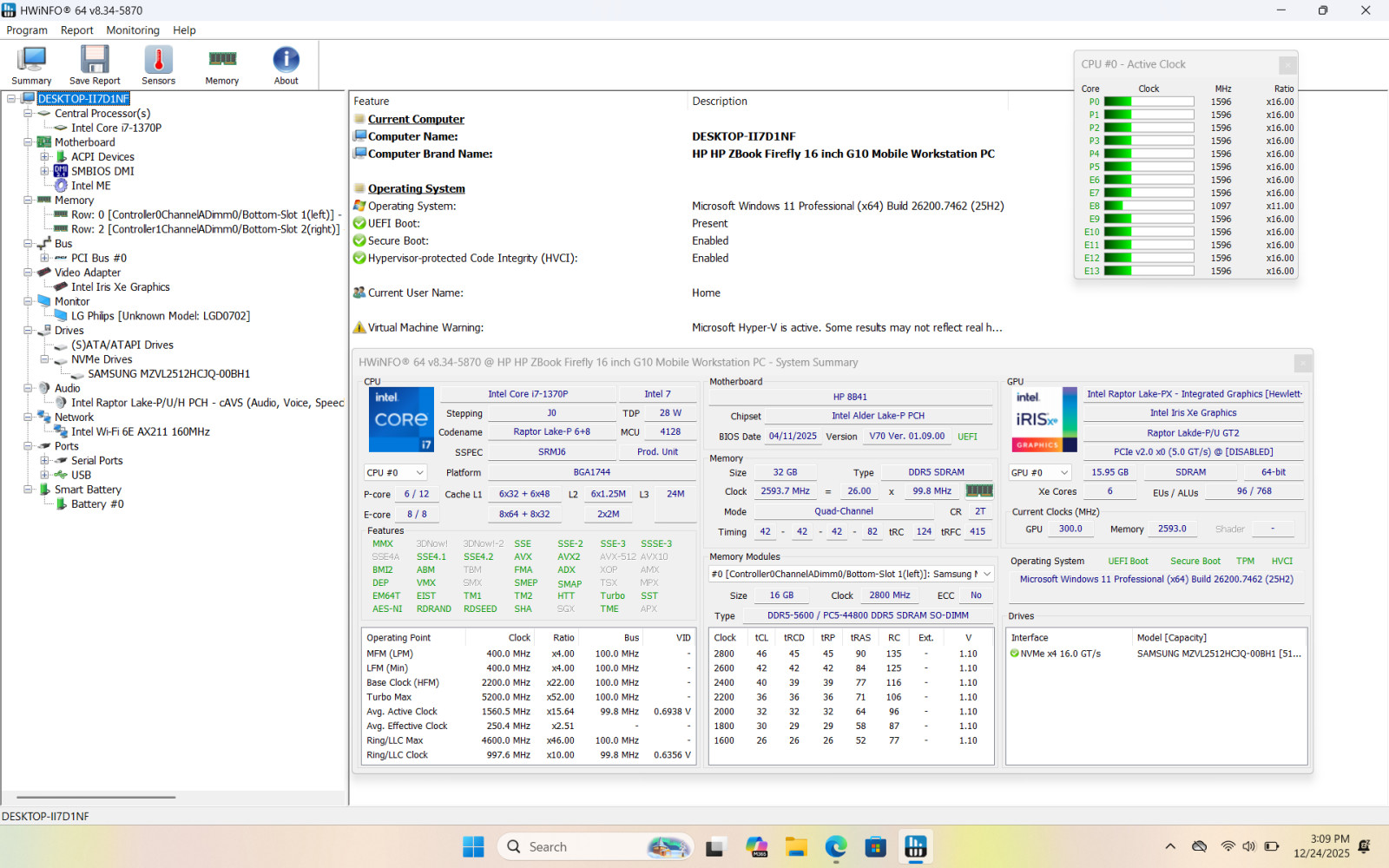1389x868 pixels.
Task: Click the memory chip icon beside 99.8 MHz
Action: (979, 491)
